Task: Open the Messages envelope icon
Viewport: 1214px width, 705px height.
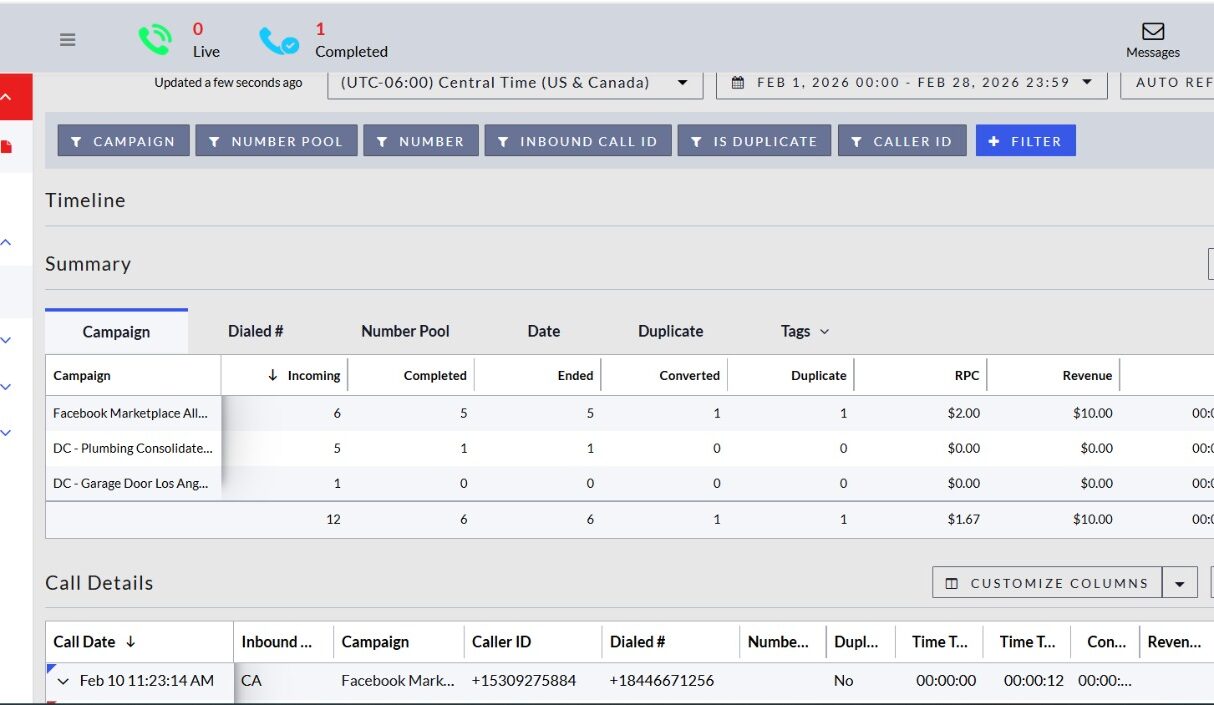Action: pyautogui.click(x=1153, y=32)
